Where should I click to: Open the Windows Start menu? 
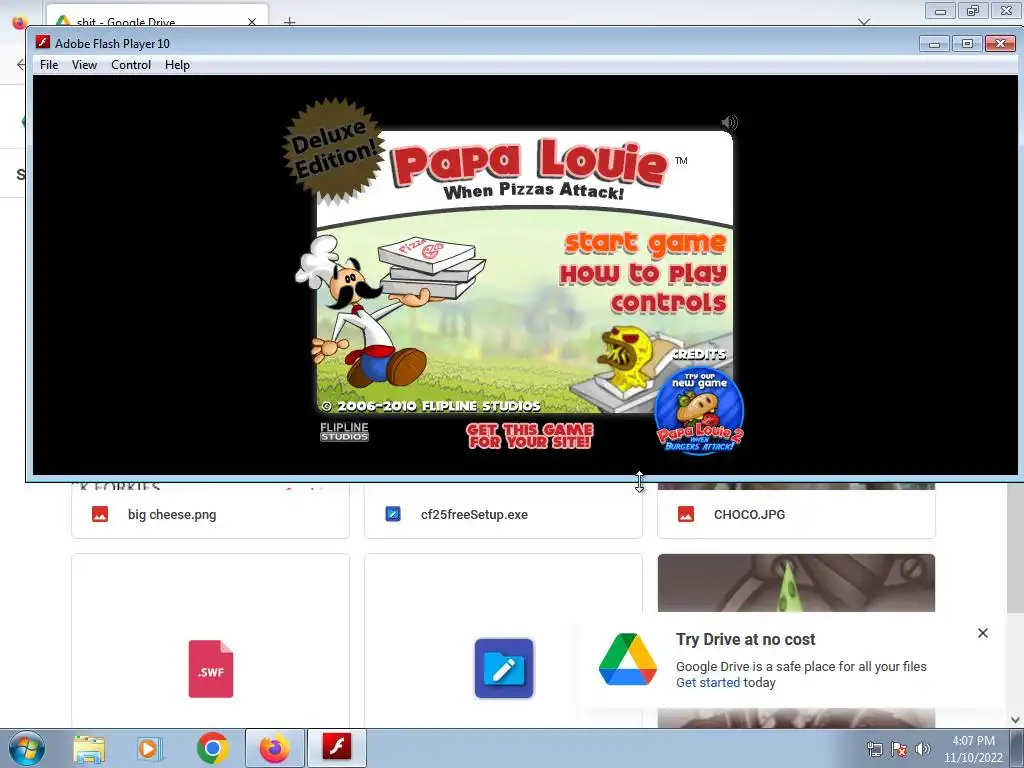[x=27, y=748]
